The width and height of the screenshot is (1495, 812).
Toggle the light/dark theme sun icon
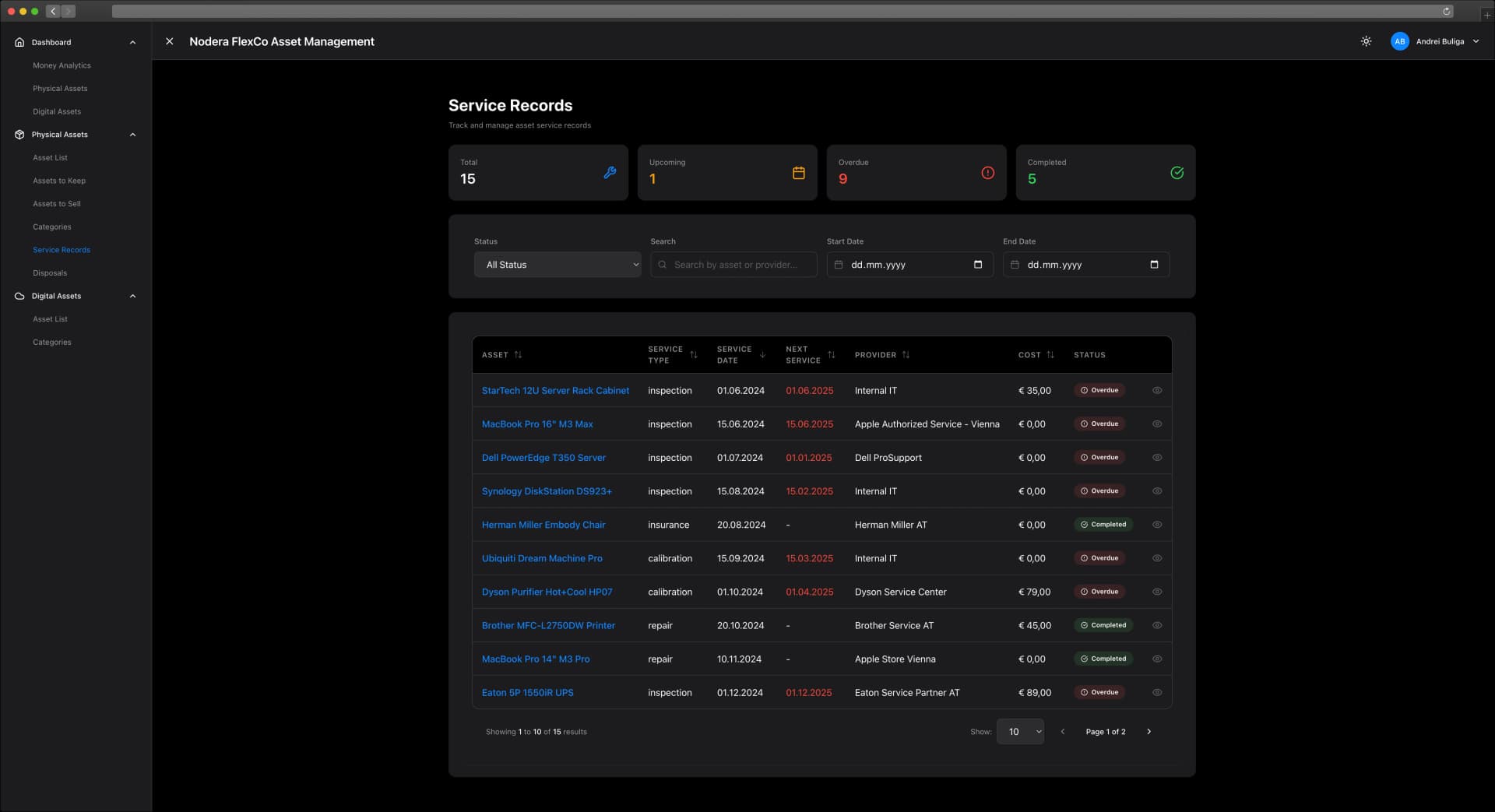[x=1366, y=41]
